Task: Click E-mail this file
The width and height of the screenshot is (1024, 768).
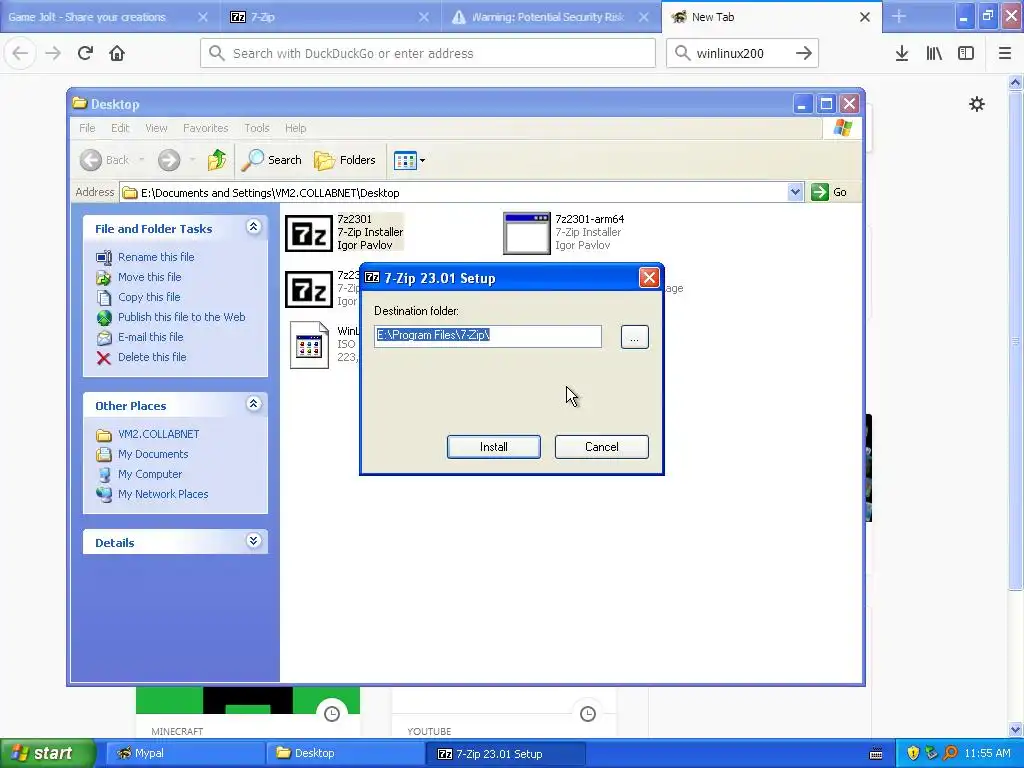Action: (150, 337)
